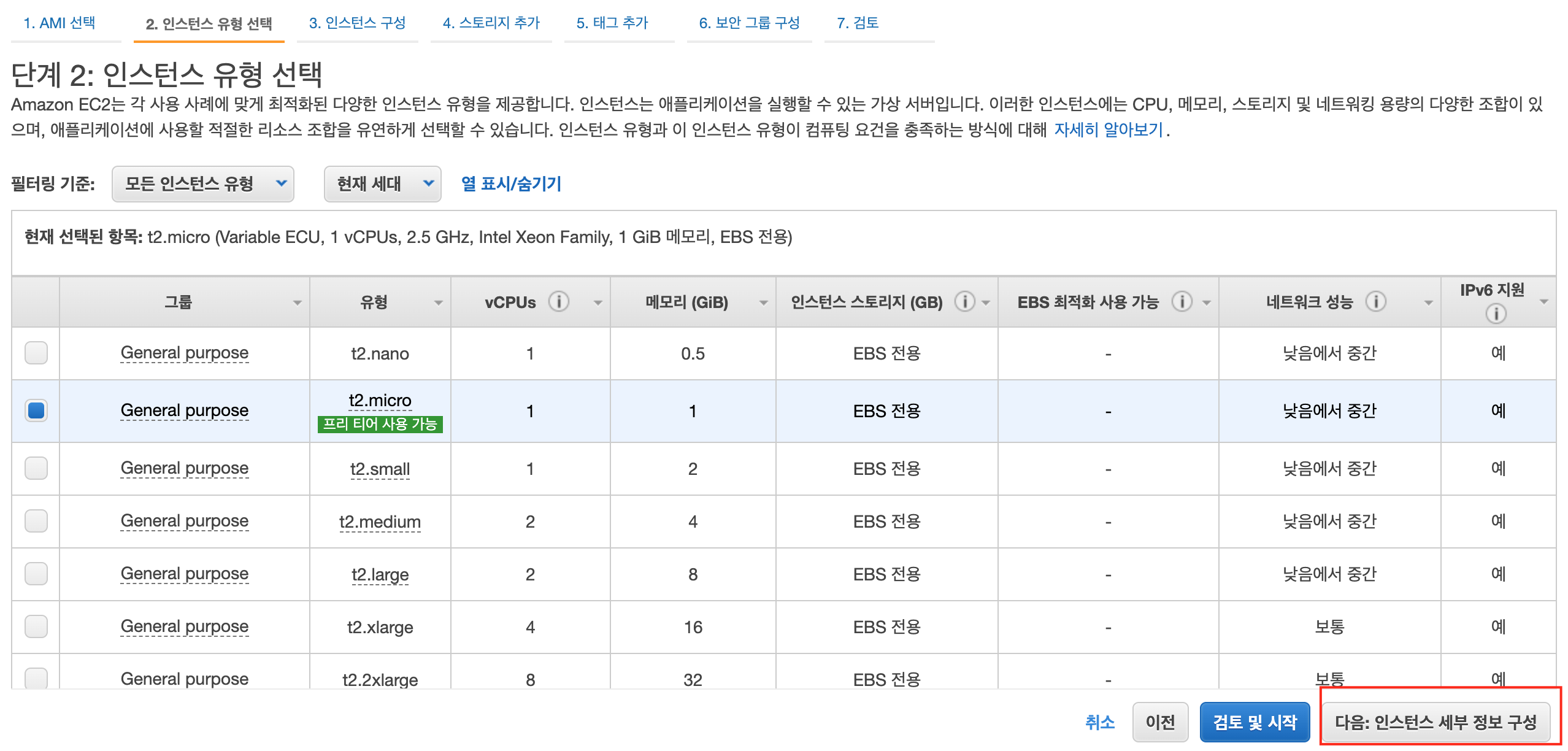Viewport: 1568px width, 751px height.
Task: Select the t2.nano instance checkbox
Action: click(x=36, y=353)
